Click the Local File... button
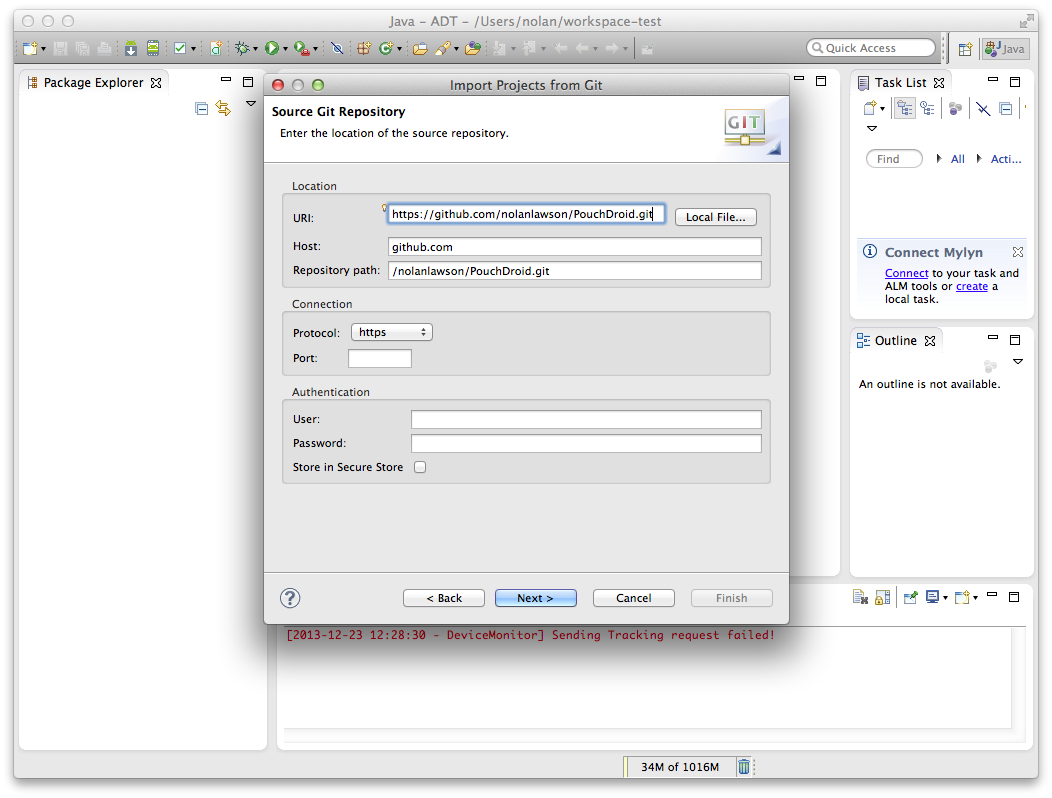1052x798 pixels. pyautogui.click(x=715, y=217)
